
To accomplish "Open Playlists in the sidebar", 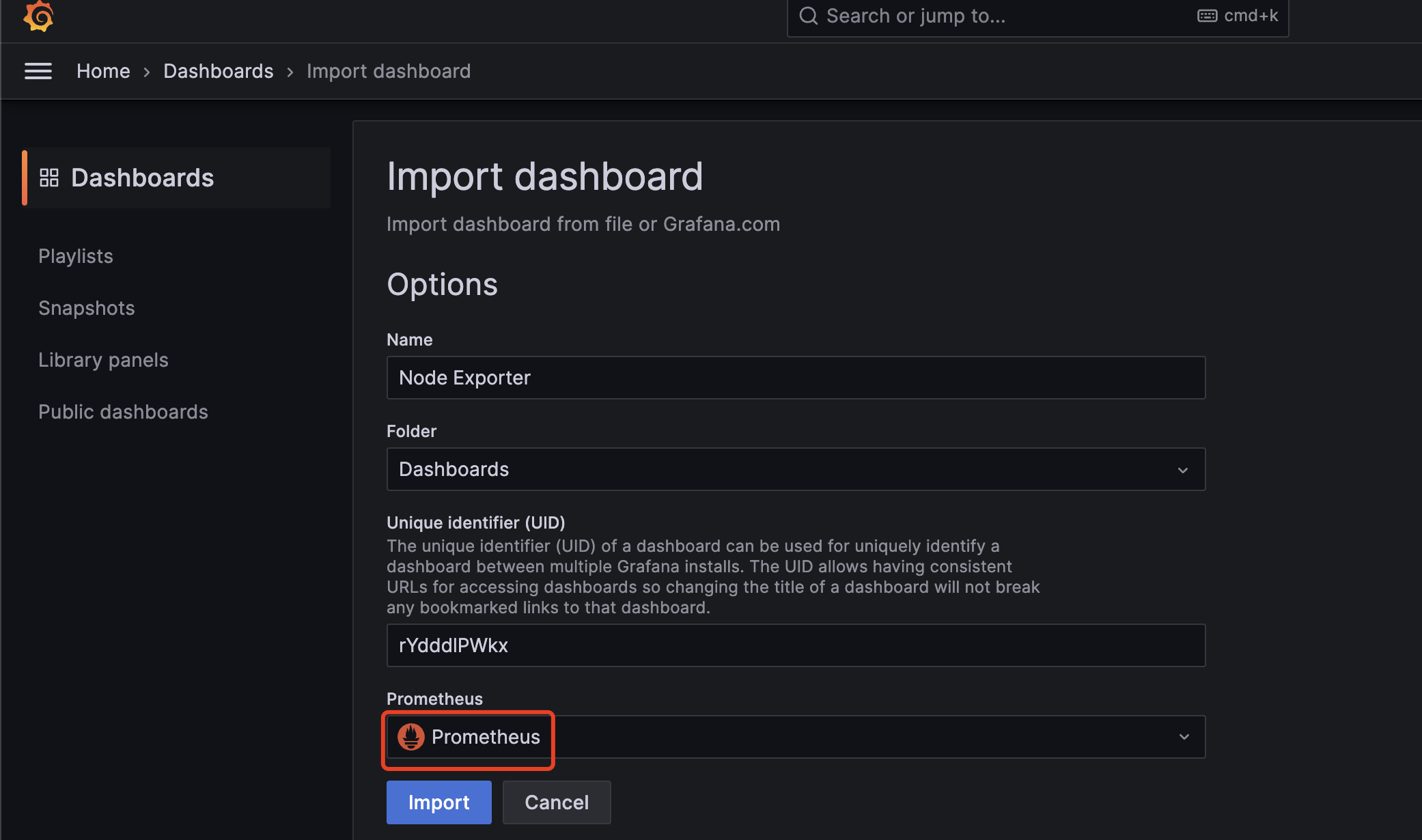I will click(x=76, y=256).
